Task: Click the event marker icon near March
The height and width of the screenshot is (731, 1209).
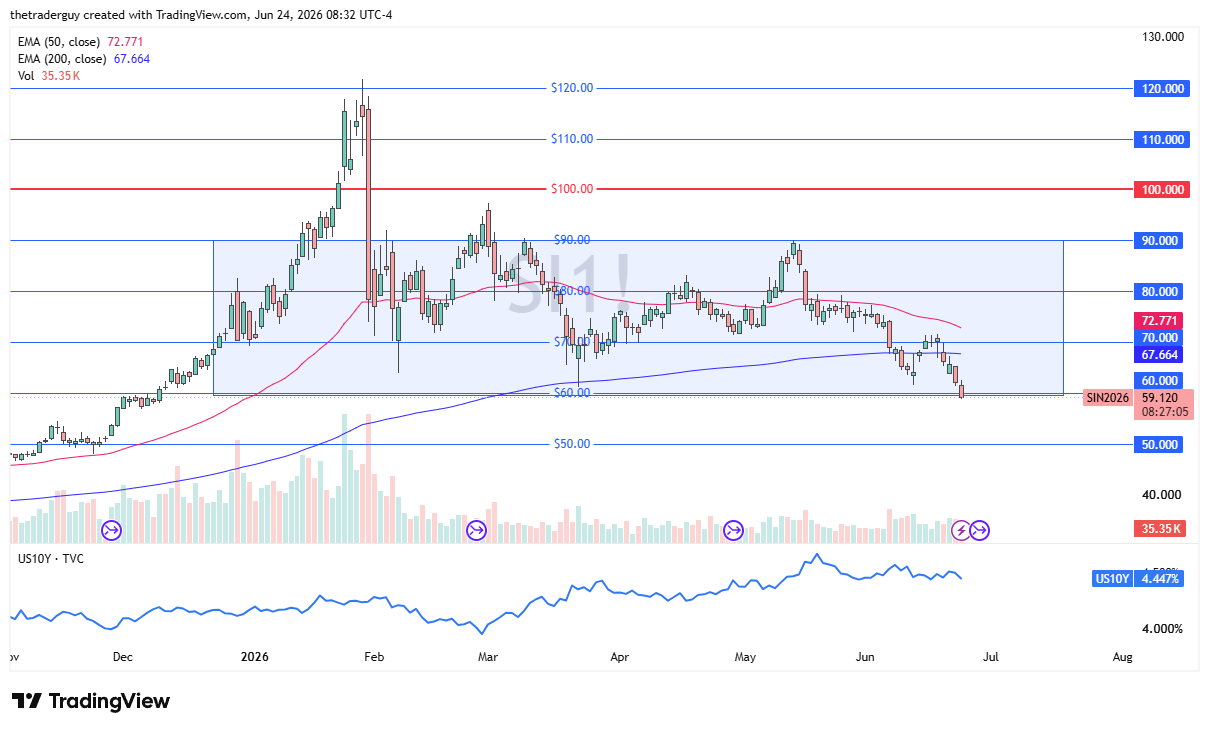Action: coord(476,530)
